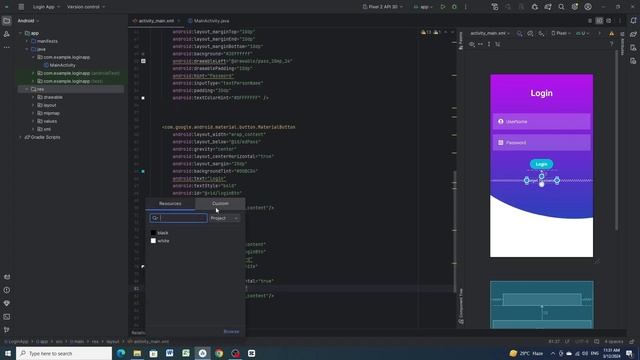This screenshot has height=360, width=640.
Task: Click the warning triangle in design toolbar
Action: (611, 33)
